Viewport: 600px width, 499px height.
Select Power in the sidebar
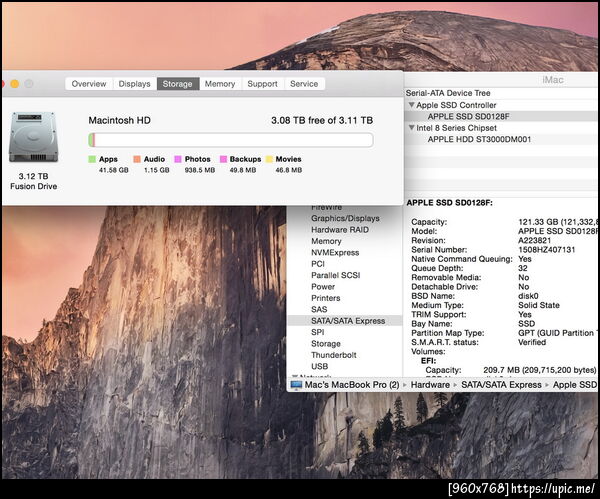click(x=323, y=287)
